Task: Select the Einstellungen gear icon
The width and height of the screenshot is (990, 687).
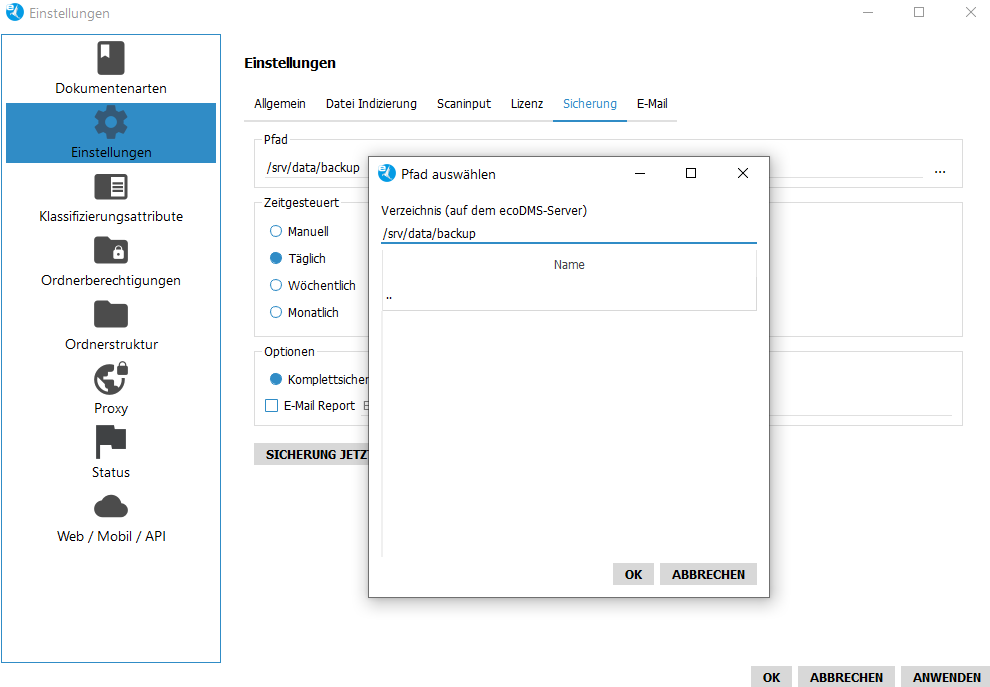Action: (111, 122)
